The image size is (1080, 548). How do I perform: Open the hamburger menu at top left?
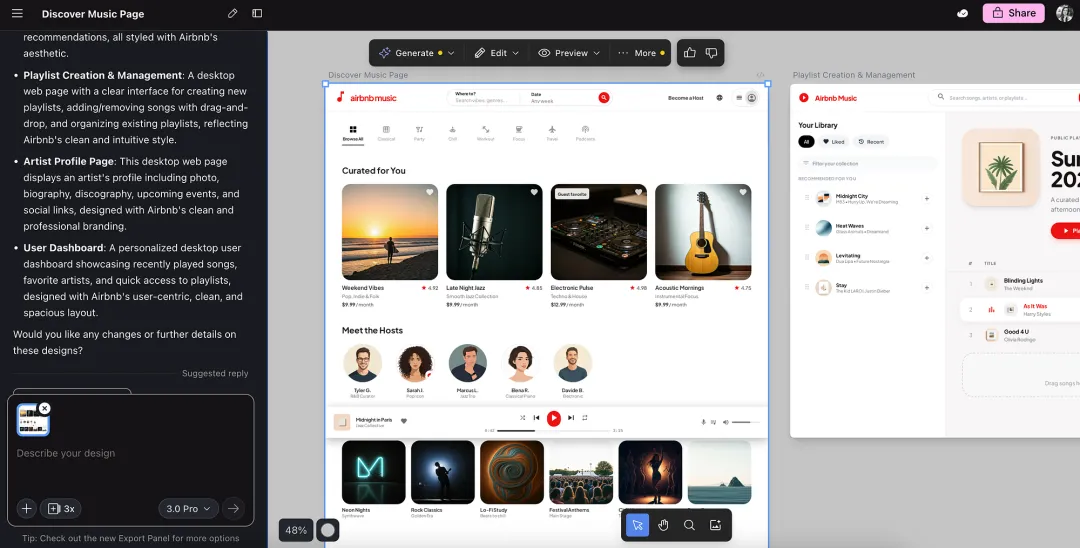(17, 14)
